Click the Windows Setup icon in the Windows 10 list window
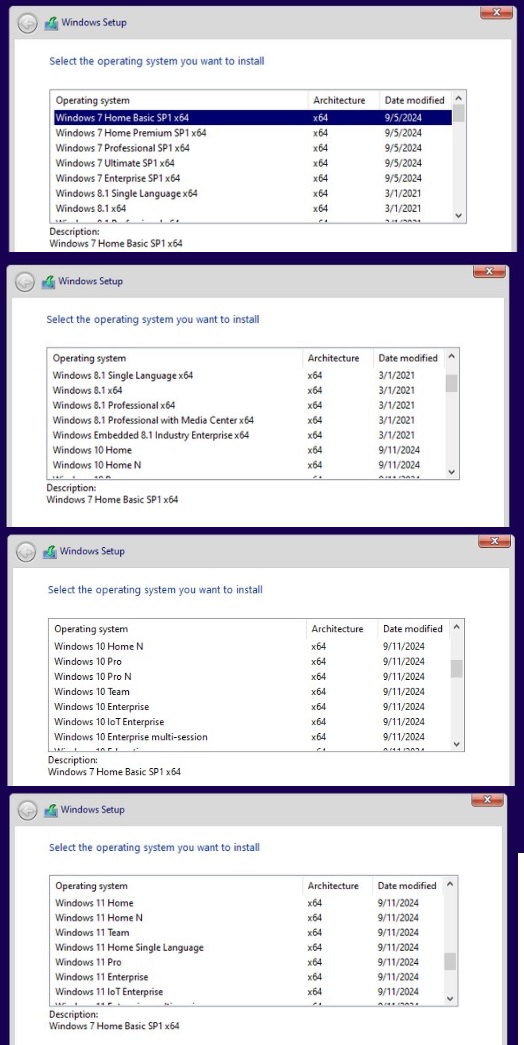The width and height of the screenshot is (524, 1045). [x=49, y=552]
